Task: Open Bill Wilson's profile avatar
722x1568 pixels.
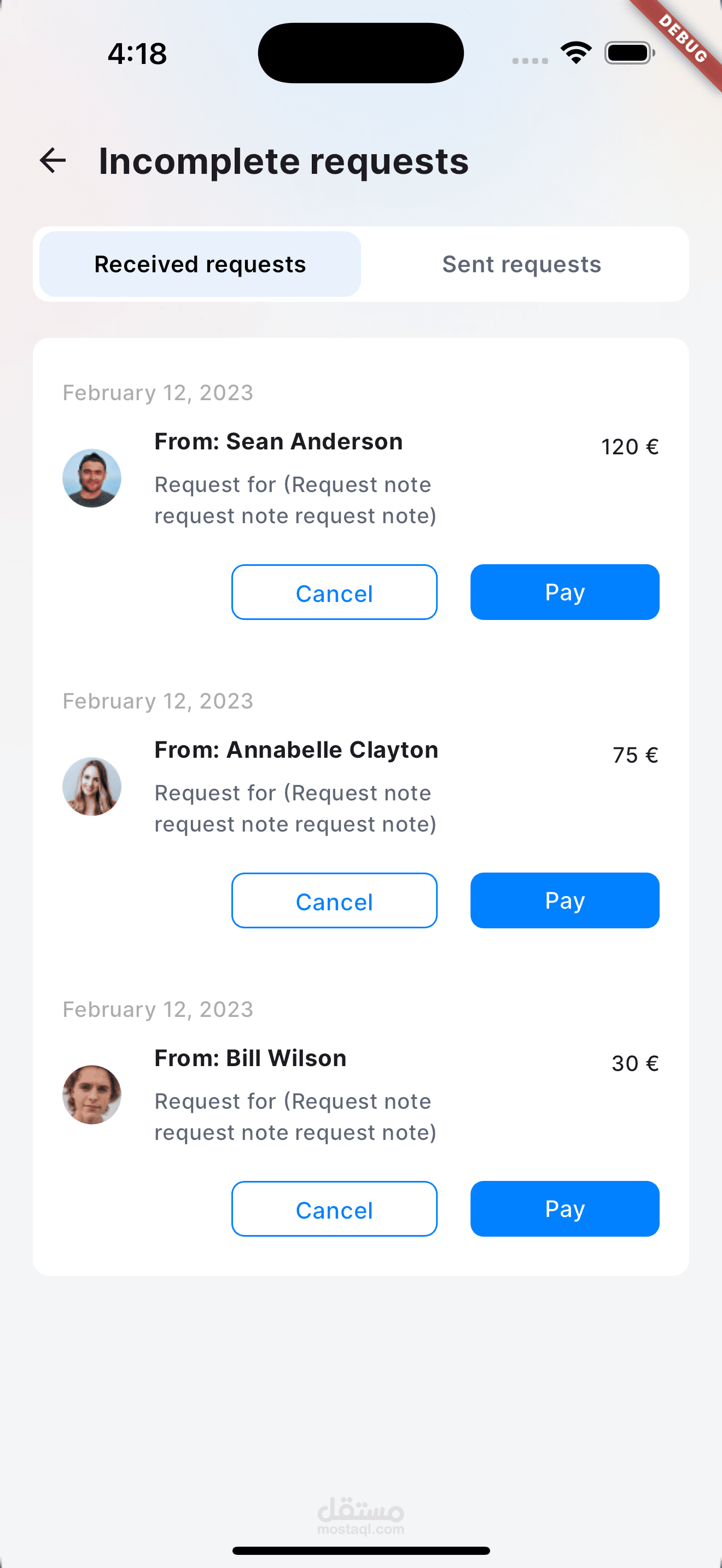Action: point(92,1095)
